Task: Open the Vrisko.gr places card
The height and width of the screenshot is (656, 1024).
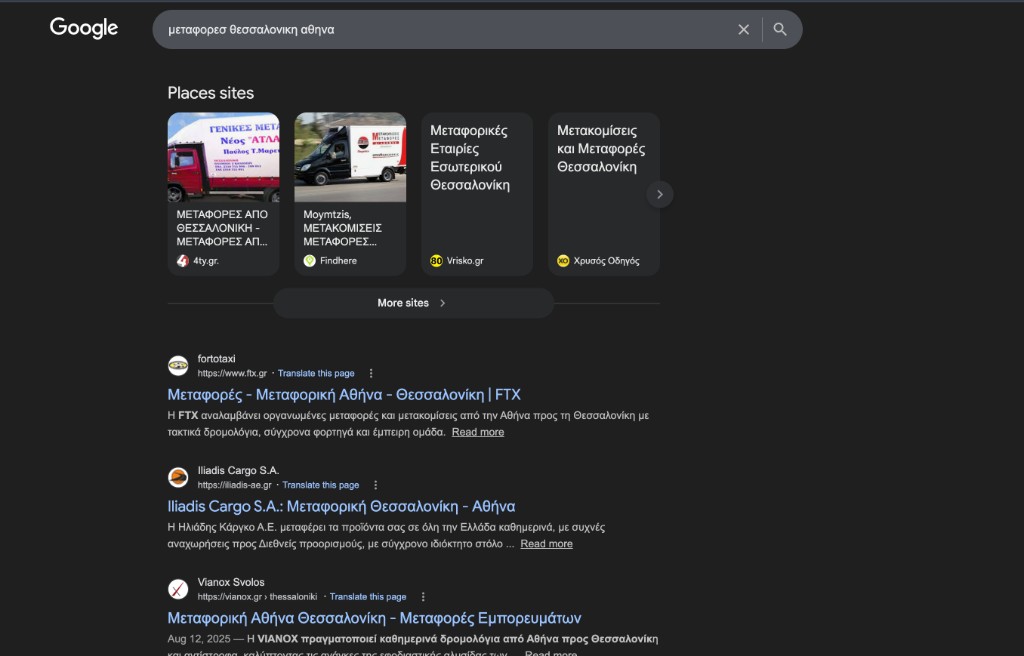Action: point(476,193)
